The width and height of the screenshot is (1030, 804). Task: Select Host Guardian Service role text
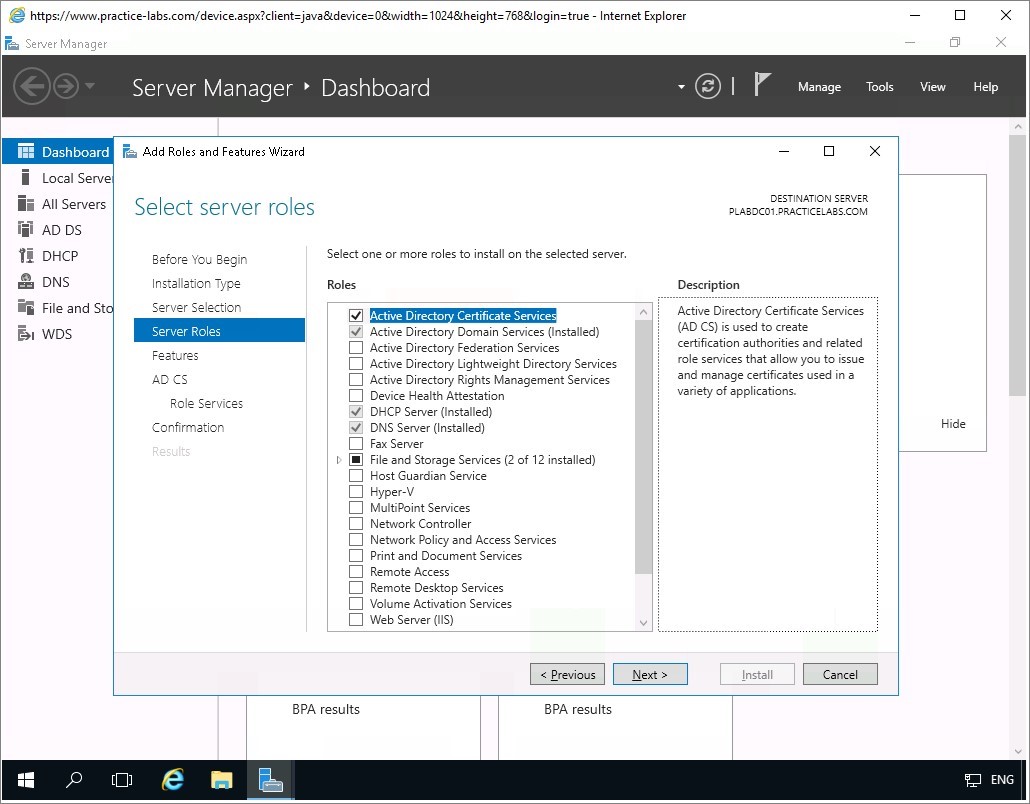click(x=428, y=476)
